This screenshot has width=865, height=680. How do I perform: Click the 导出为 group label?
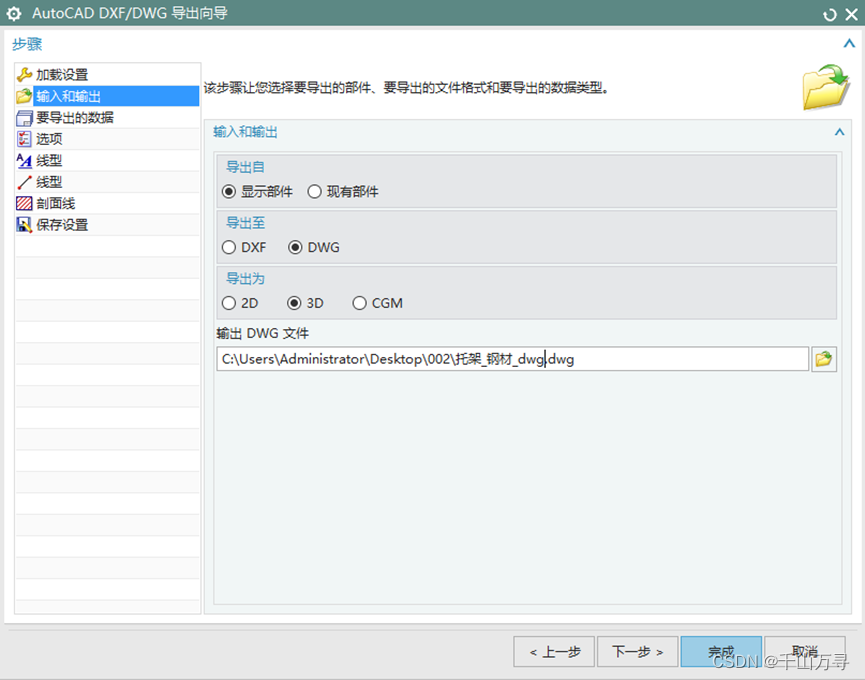245,279
